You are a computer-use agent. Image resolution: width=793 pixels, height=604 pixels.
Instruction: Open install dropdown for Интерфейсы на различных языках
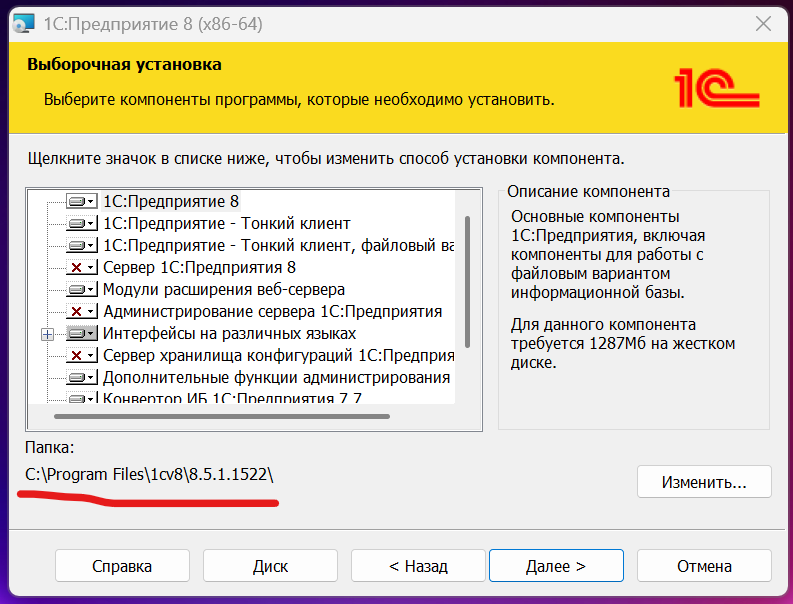(91, 333)
